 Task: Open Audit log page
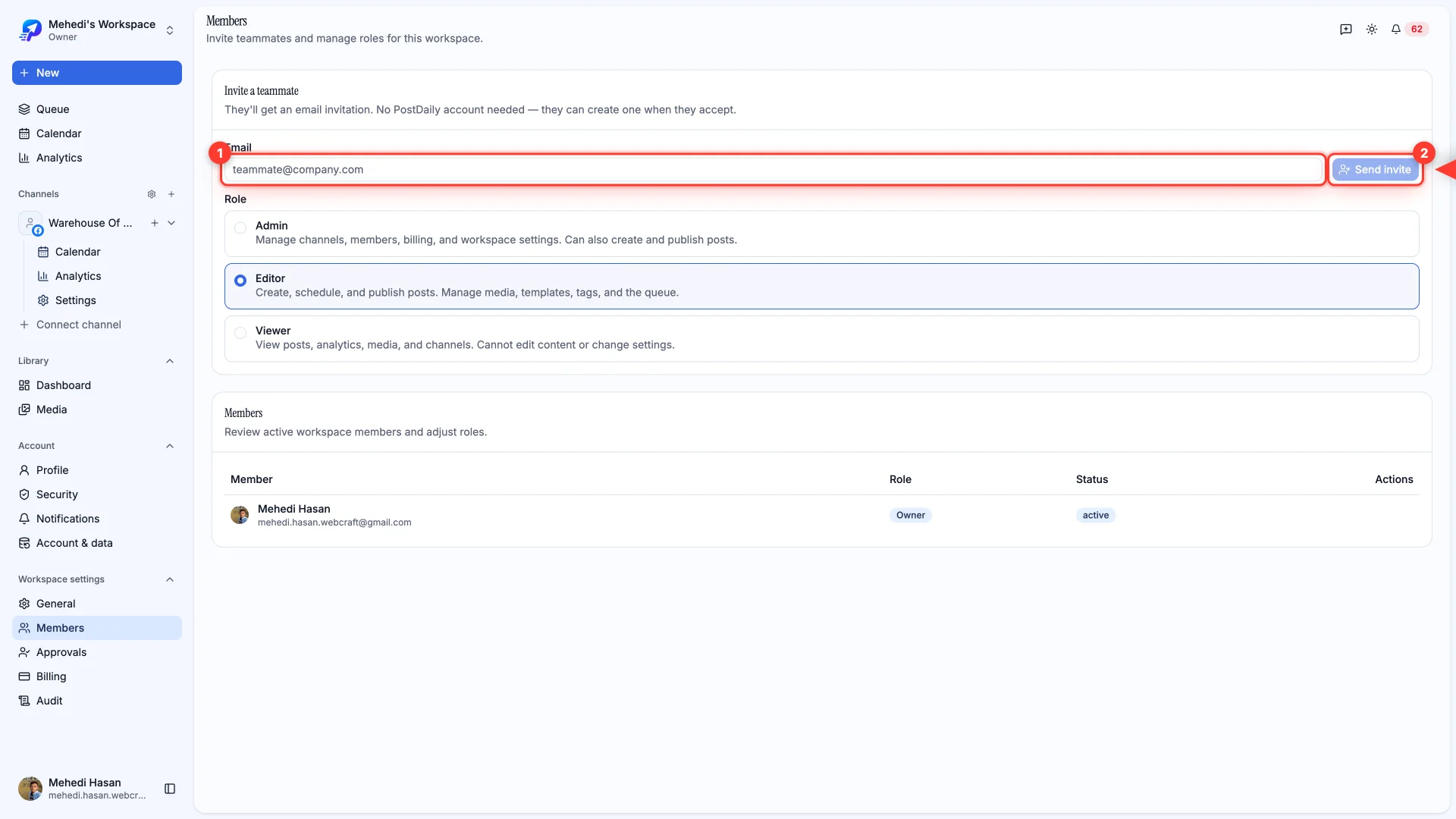coord(97,701)
